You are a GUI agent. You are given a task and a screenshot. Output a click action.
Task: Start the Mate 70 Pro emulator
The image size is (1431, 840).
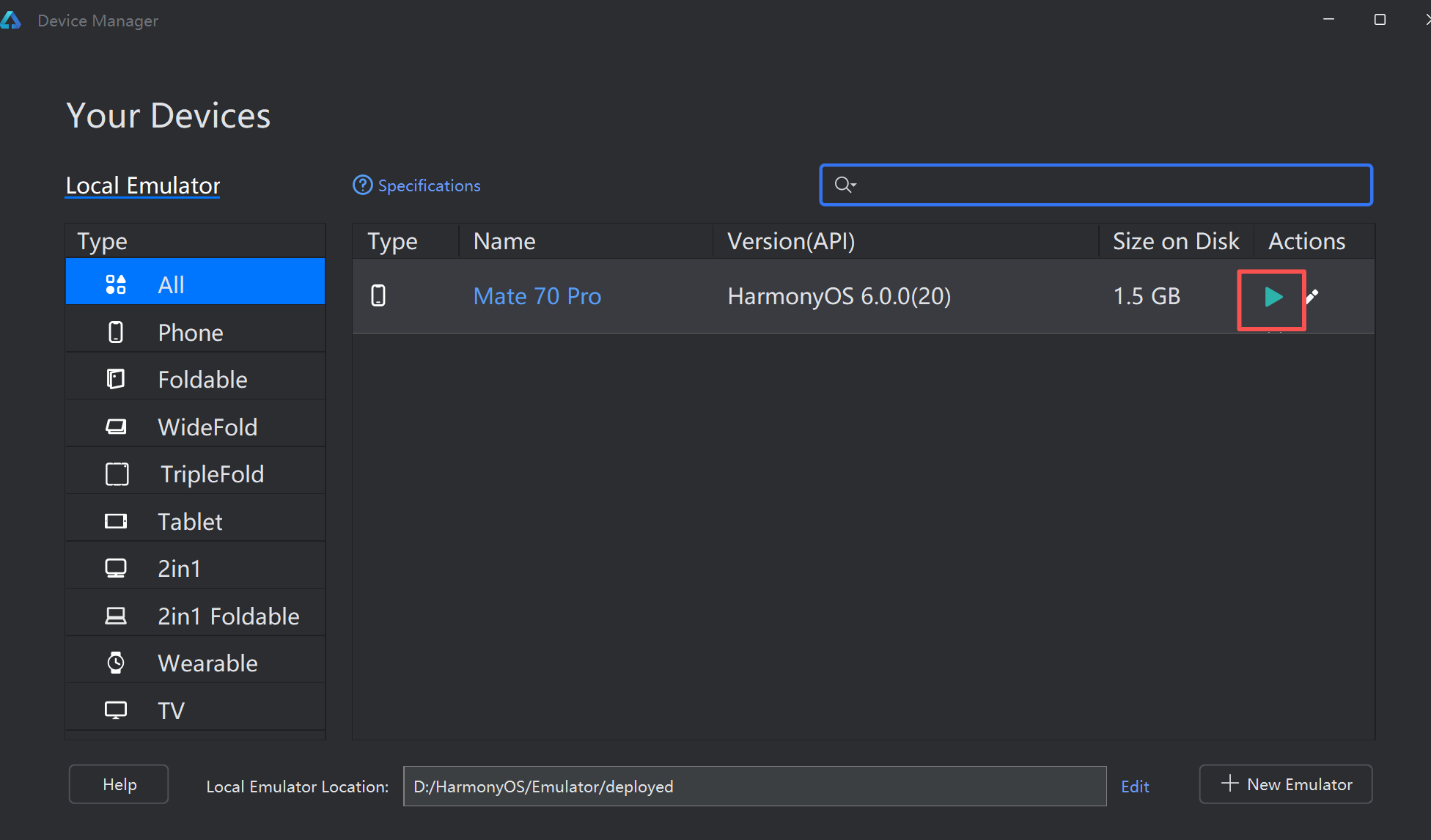(x=1273, y=297)
